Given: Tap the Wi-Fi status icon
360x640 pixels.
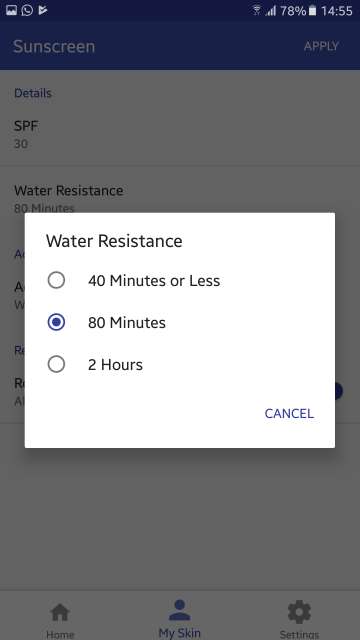Looking at the screenshot, I should click(257, 11).
